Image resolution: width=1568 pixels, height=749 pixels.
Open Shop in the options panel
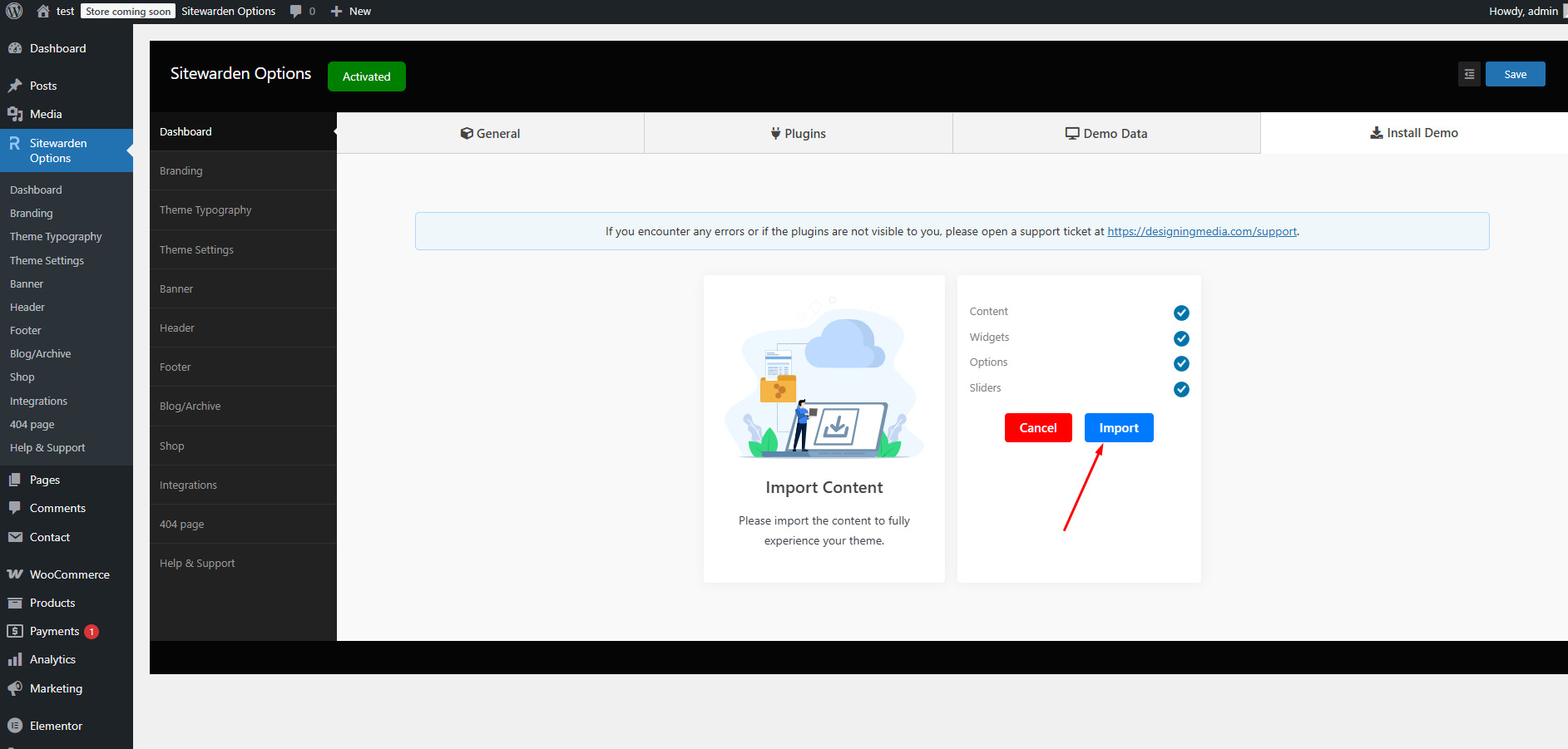click(243, 446)
